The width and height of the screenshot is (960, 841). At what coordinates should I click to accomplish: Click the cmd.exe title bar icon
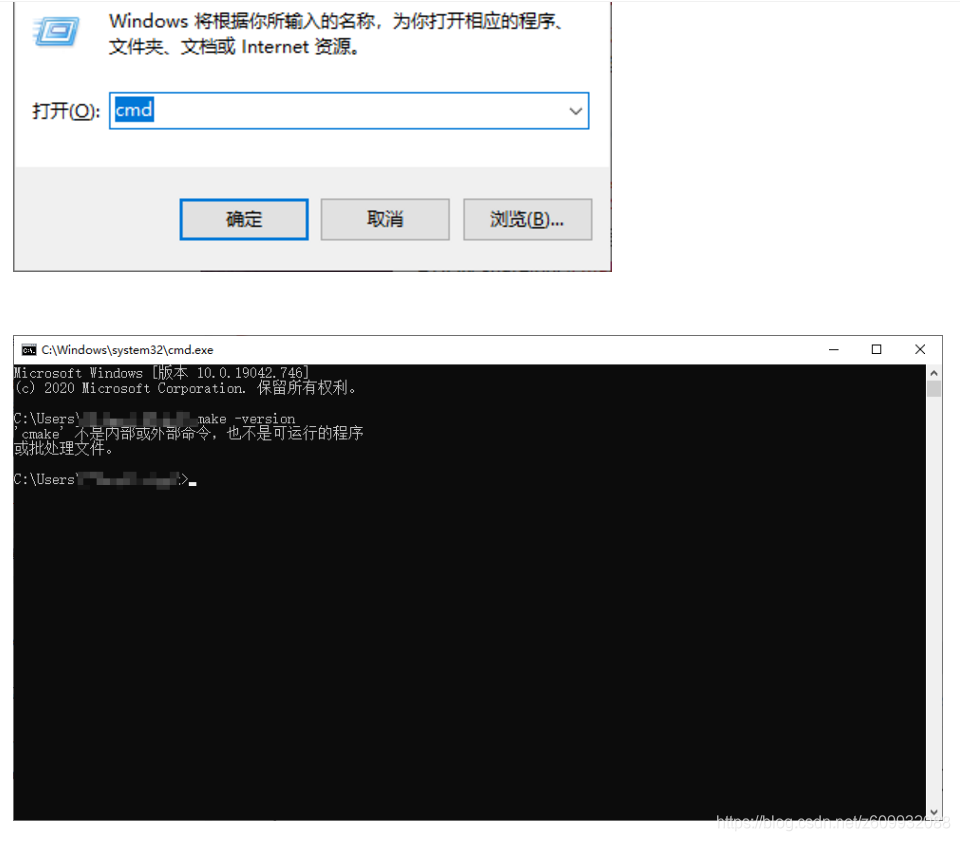coord(29,349)
